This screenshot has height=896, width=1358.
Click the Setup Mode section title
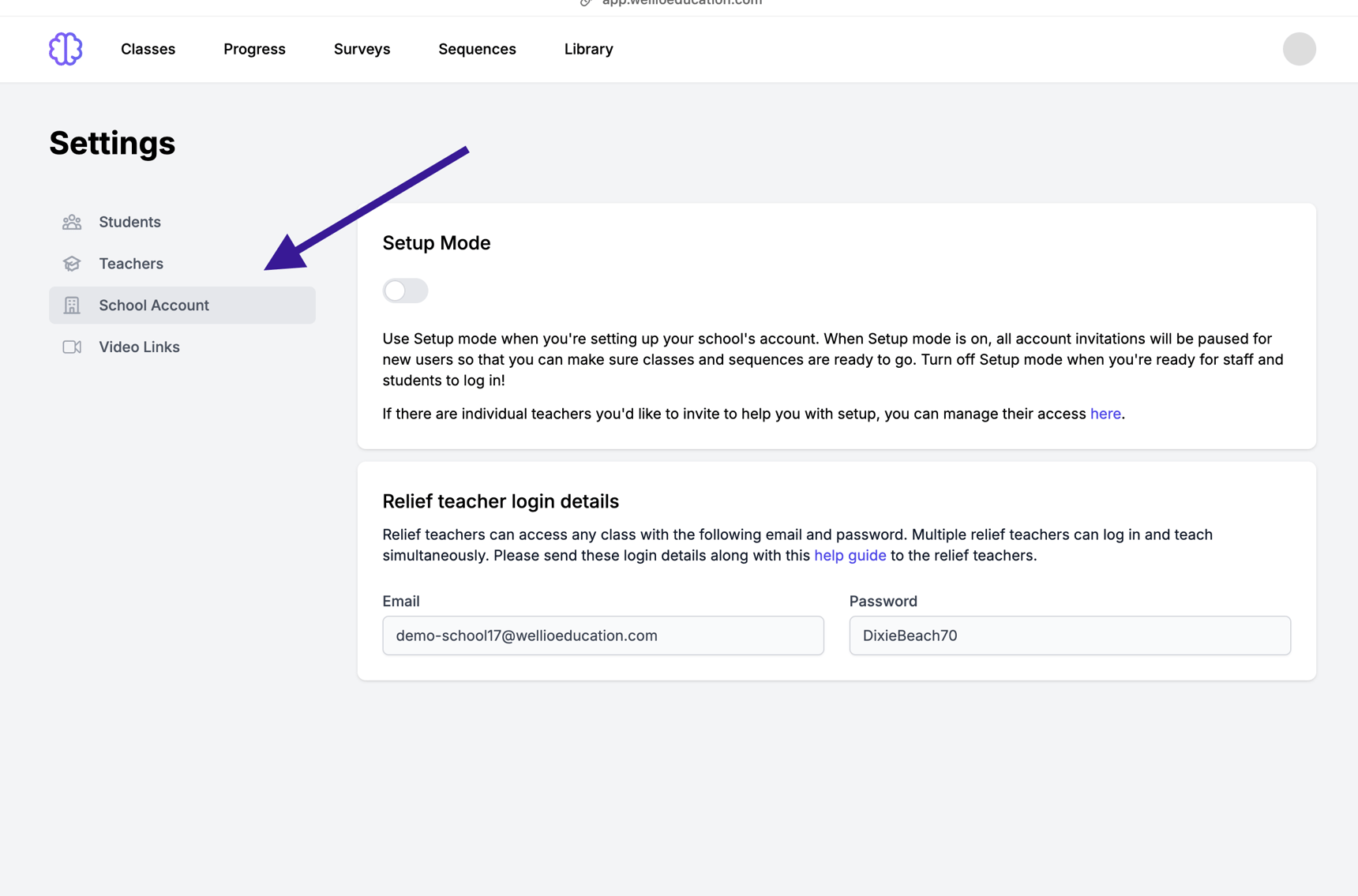[436, 243]
